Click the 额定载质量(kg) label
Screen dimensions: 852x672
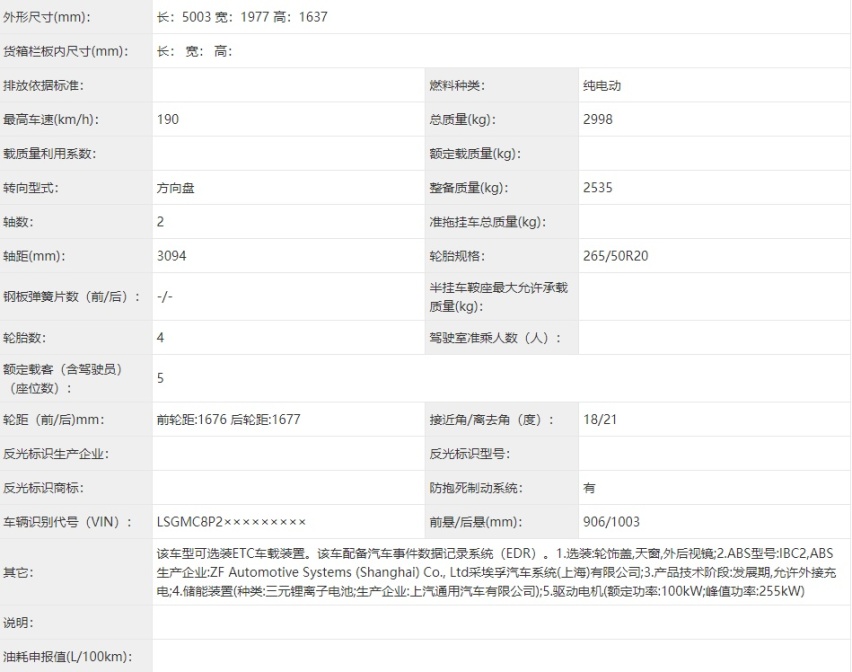tap(475, 154)
